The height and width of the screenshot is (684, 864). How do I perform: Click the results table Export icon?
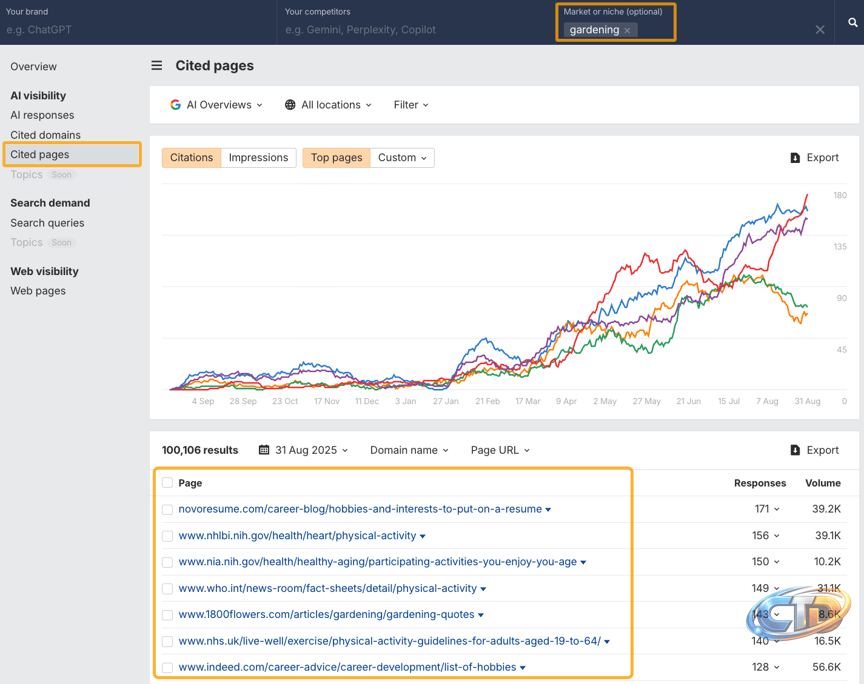(795, 450)
